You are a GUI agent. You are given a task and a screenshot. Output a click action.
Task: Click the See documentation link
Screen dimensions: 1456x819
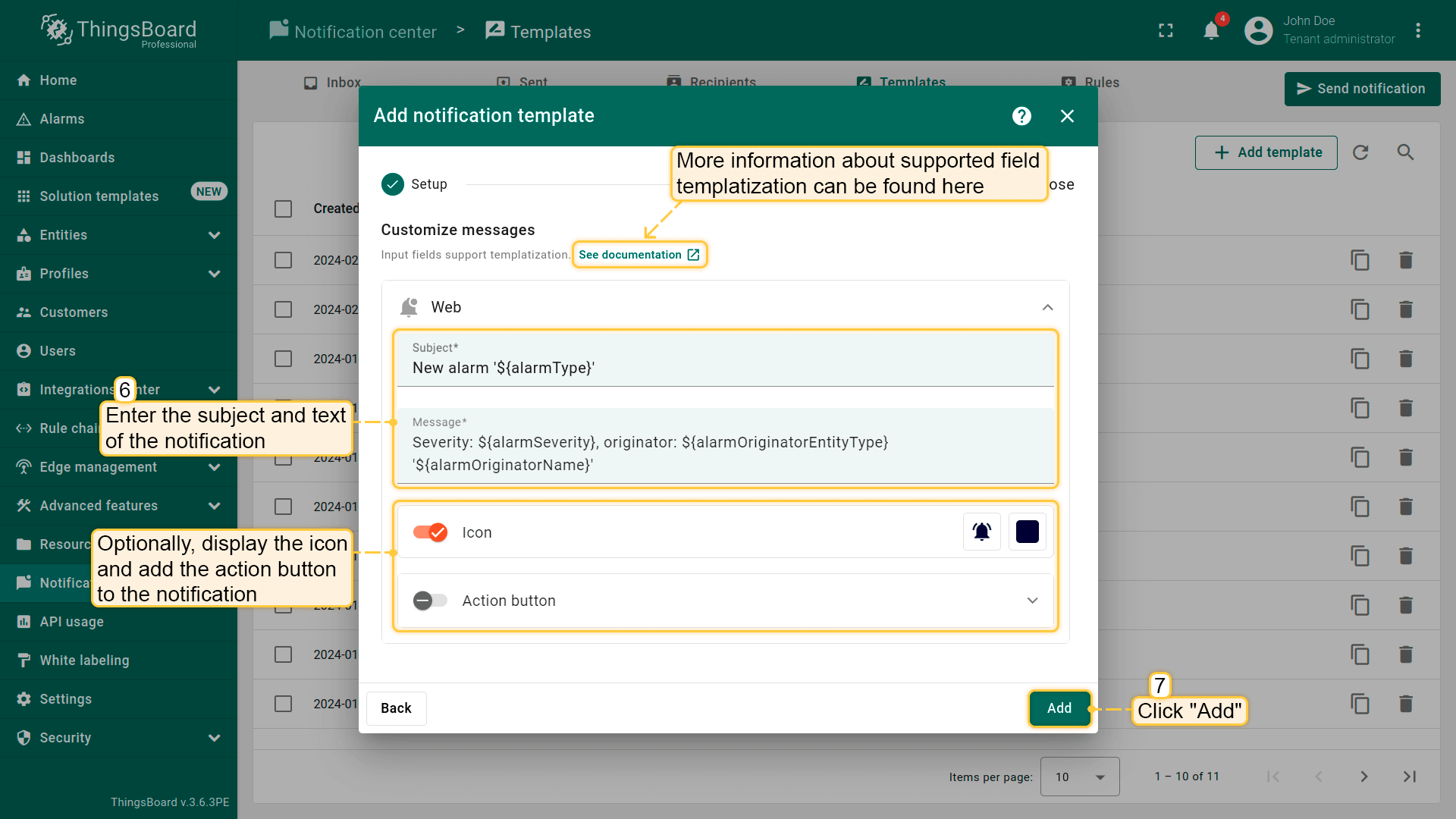[x=639, y=255]
